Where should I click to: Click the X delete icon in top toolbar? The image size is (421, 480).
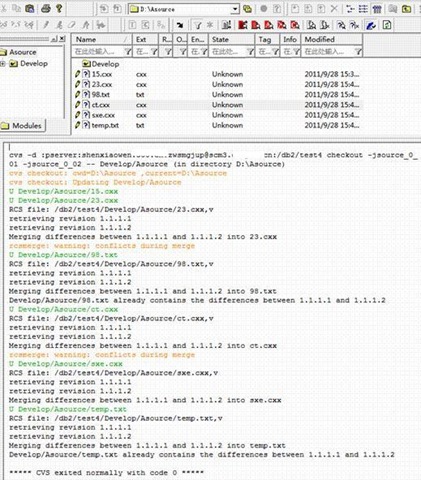click(334, 9)
